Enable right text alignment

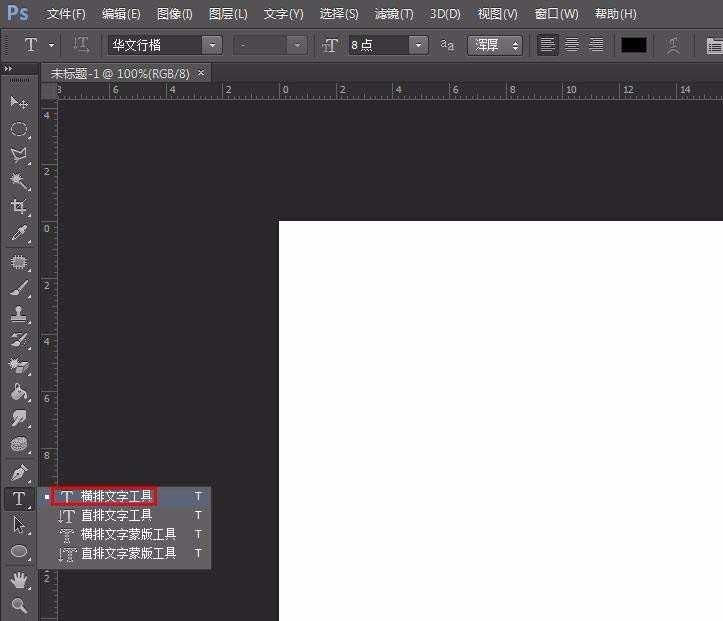click(x=596, y=45)
